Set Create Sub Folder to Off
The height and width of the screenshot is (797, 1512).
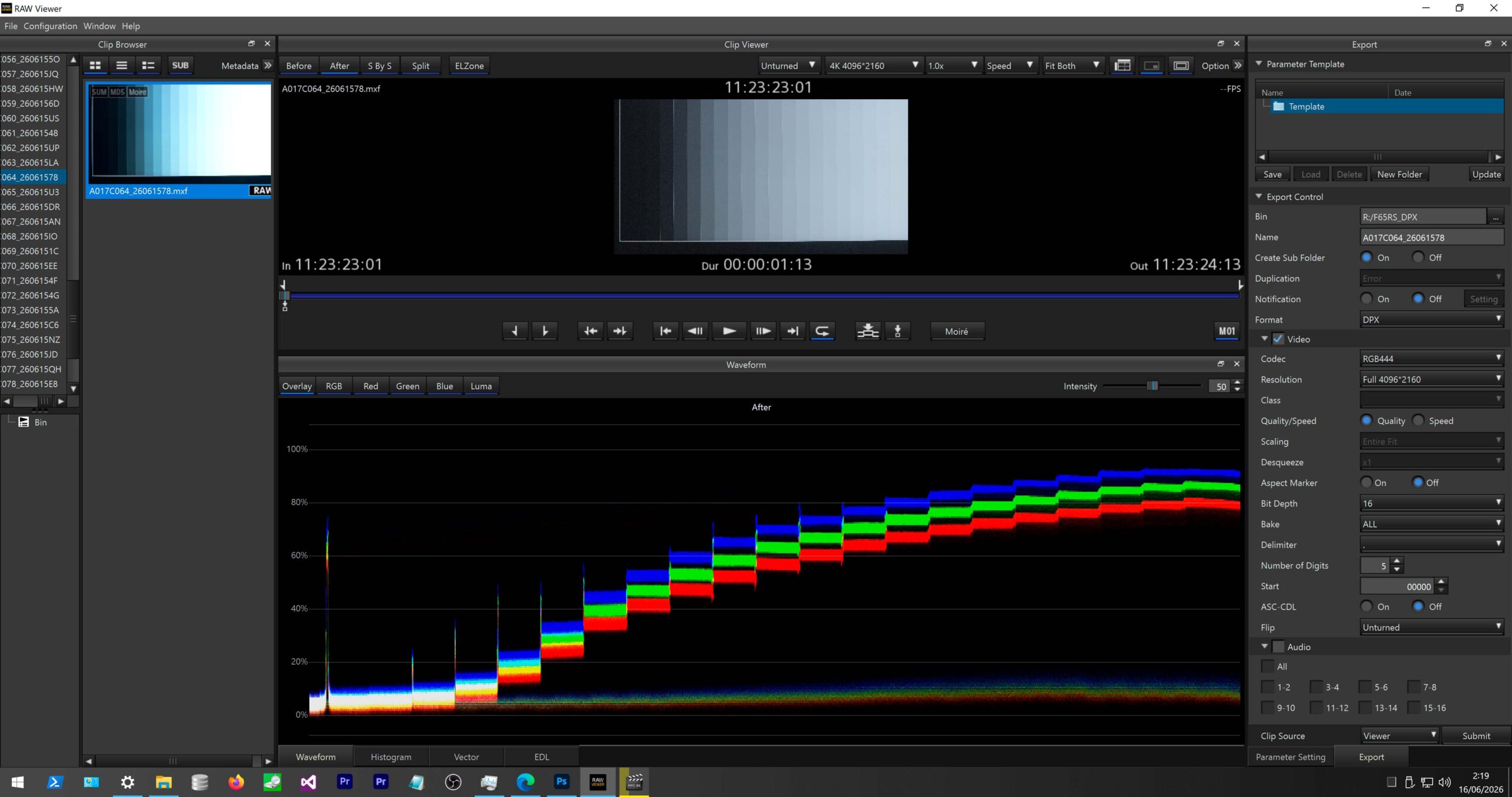tap(1418, 257)
